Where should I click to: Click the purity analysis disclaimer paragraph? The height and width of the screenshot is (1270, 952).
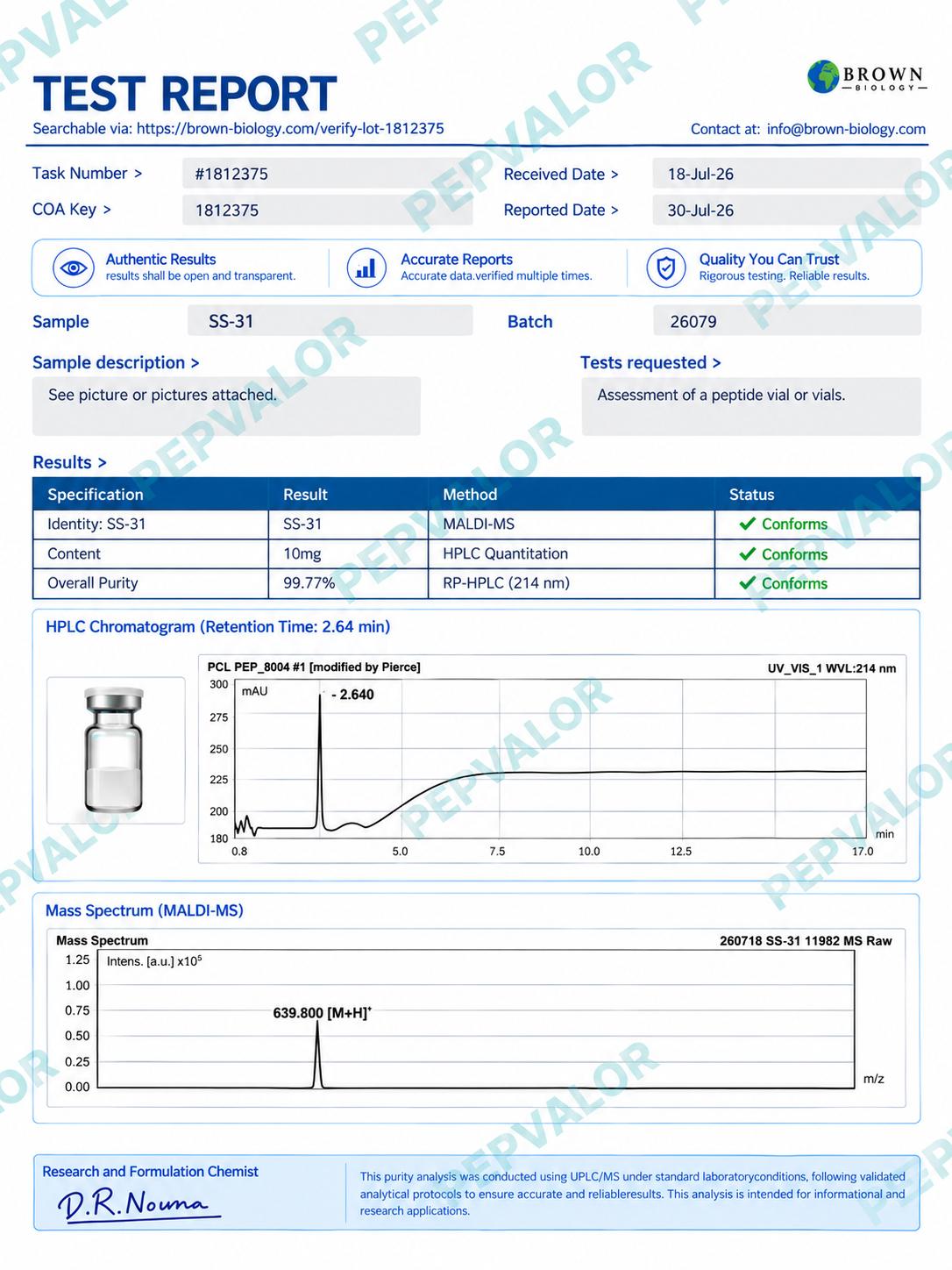tap(632, 1194)
